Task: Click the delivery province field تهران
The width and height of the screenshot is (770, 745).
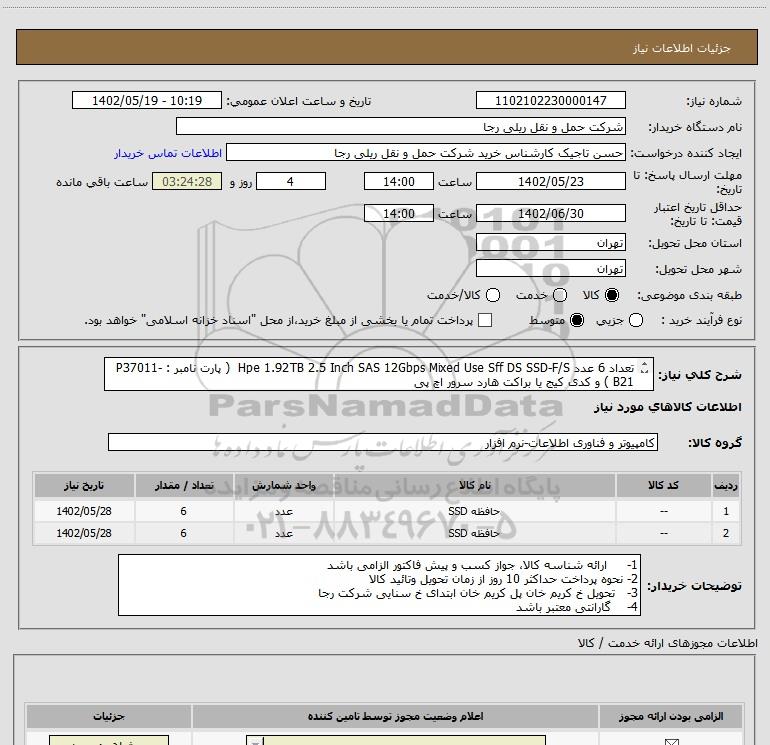Action: (550, 243)
